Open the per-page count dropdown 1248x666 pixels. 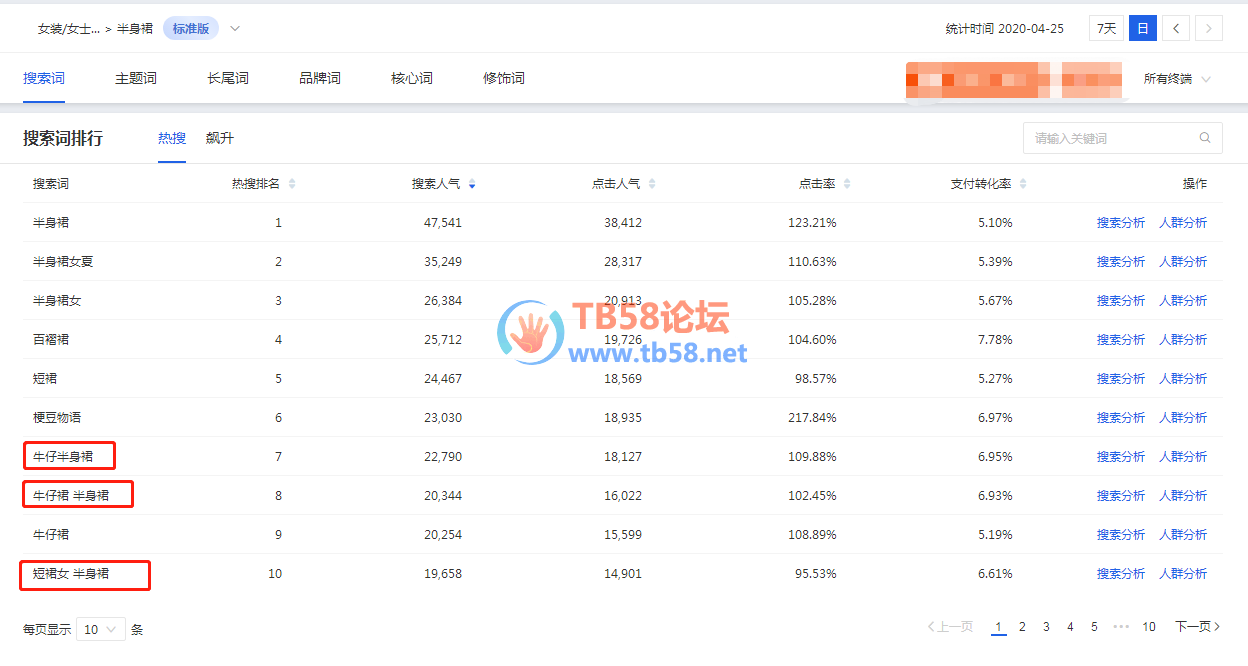[x=100, y=629]
